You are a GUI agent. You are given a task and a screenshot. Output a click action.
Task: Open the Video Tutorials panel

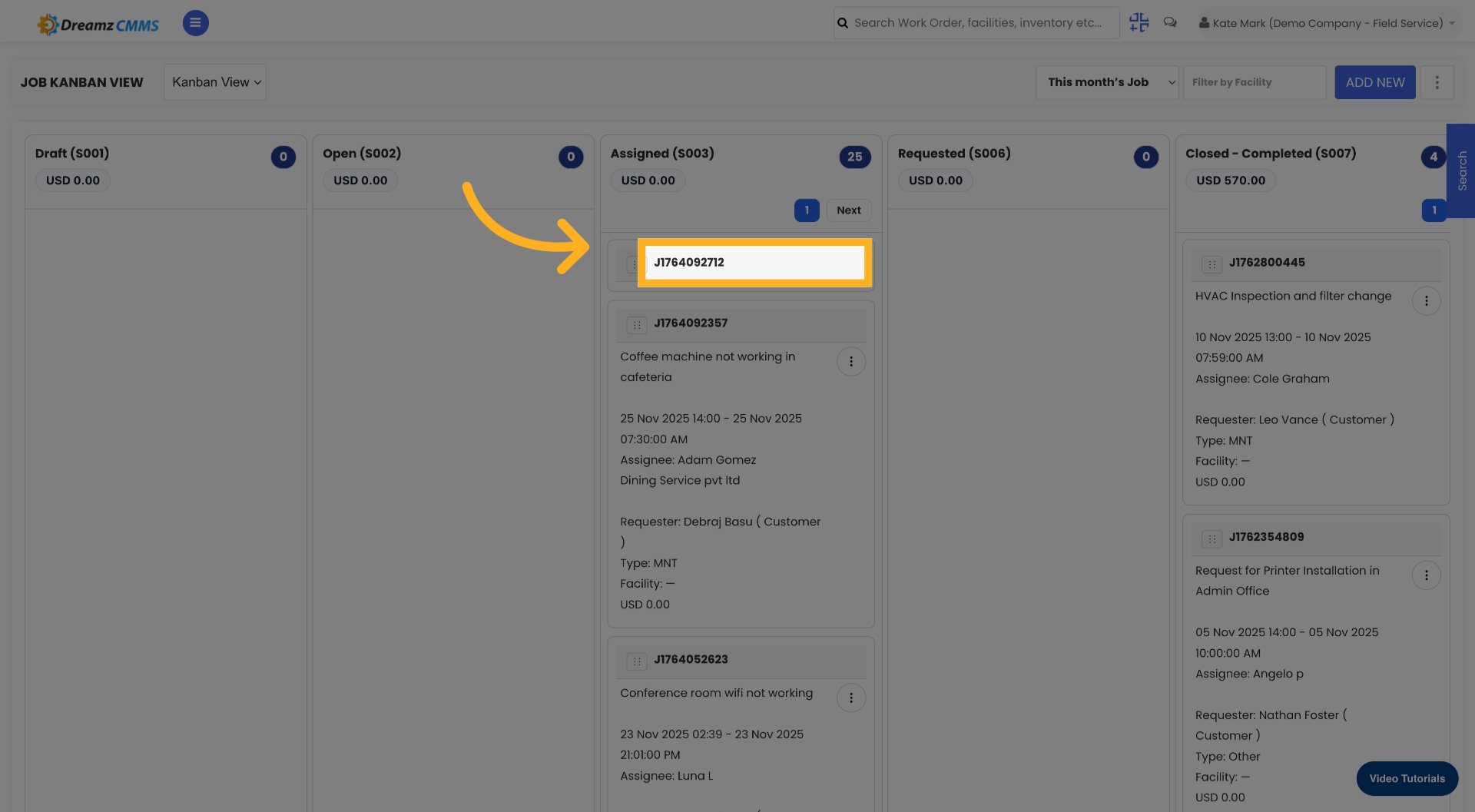[1407, 778]
